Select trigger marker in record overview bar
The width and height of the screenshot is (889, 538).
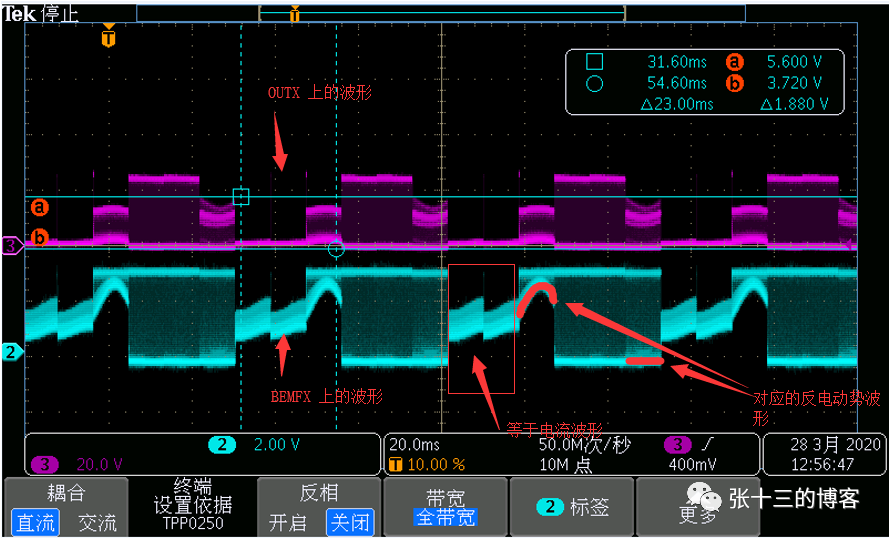[x=295, y=14]
